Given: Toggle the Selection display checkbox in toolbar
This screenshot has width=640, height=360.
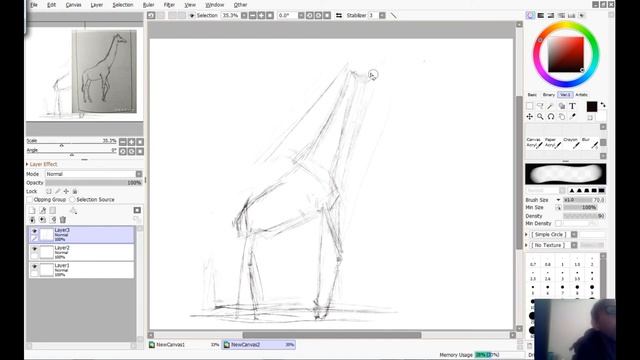Looking at the screenshot, I should pyautogui.click(x=192, y=16).
